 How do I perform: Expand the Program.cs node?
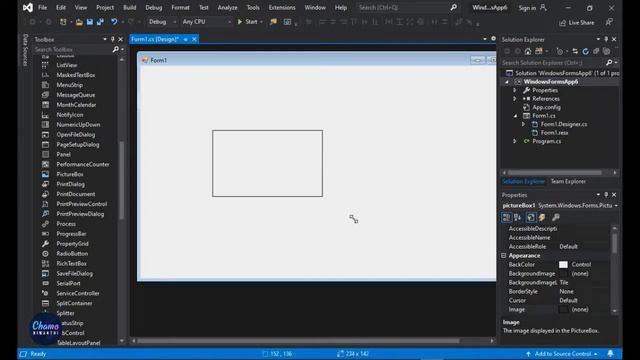coord(515,141)
